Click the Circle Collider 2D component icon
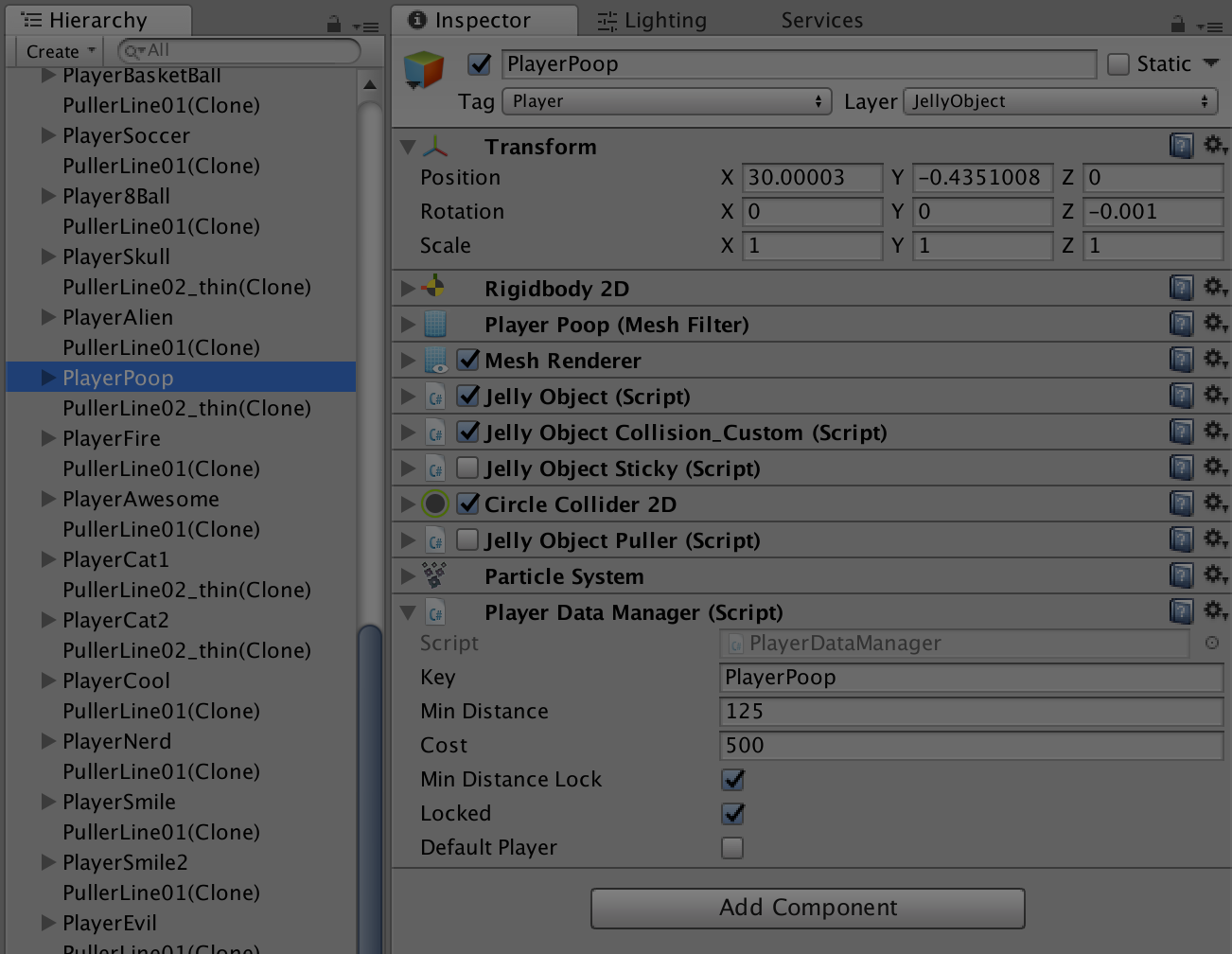Viewport: 1232px width, 954px height. [x=434, y=503]
